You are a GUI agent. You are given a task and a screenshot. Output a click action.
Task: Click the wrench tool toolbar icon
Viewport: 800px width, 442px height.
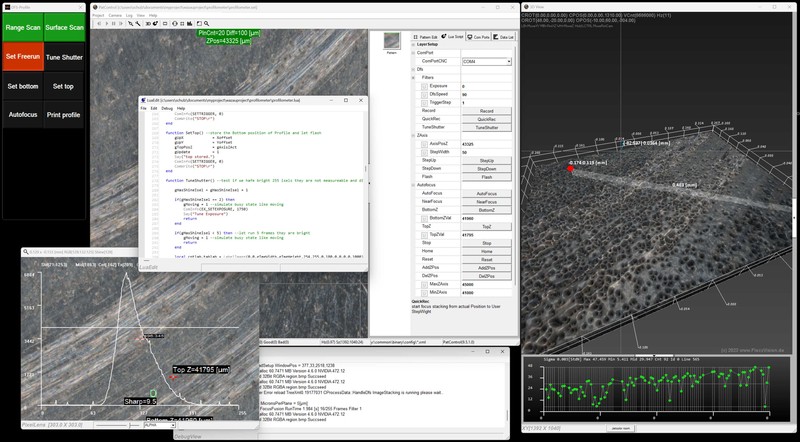[137, 24]
